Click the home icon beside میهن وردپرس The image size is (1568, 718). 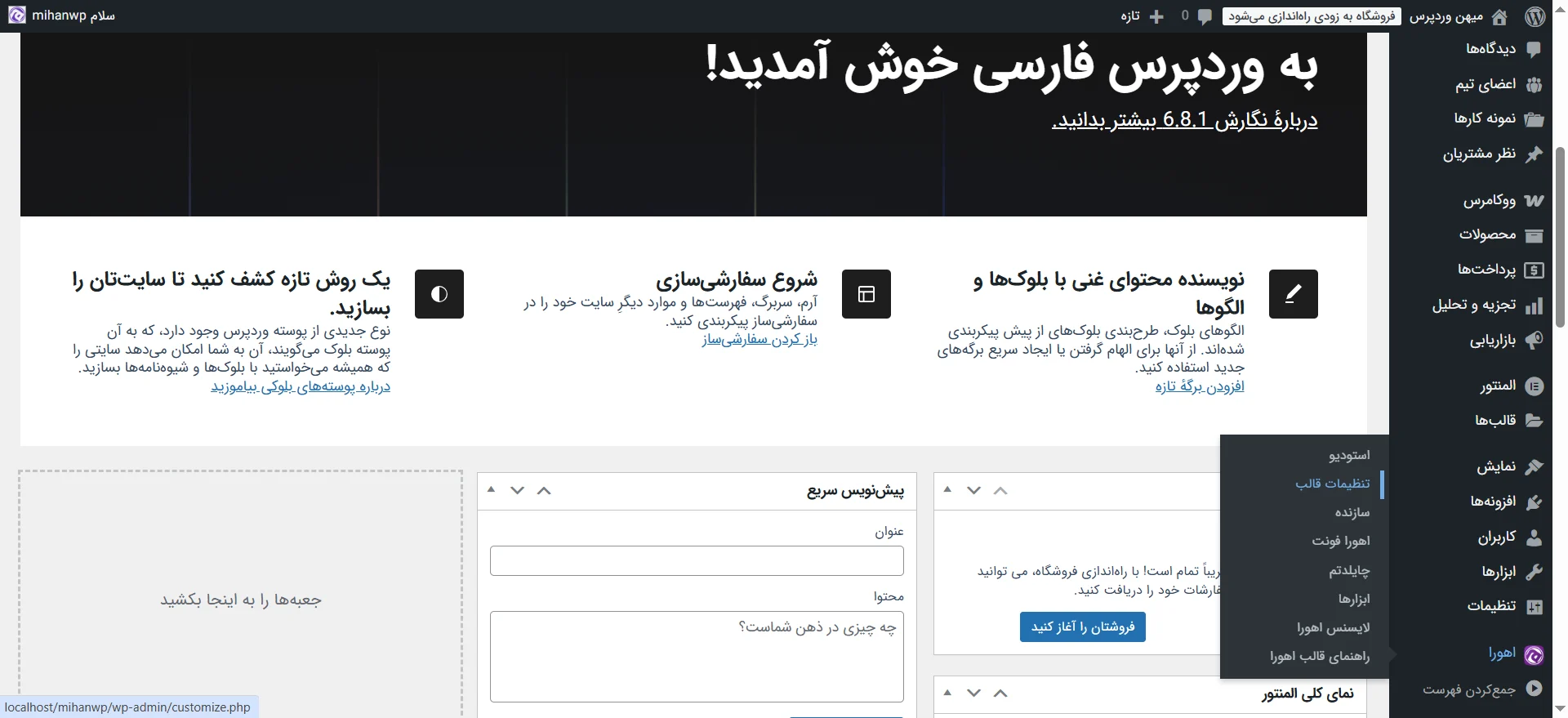[1499, 16]
